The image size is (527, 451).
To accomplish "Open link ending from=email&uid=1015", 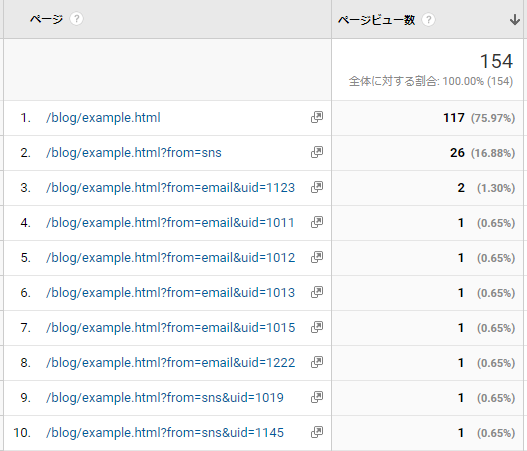I will coord(170,328).
